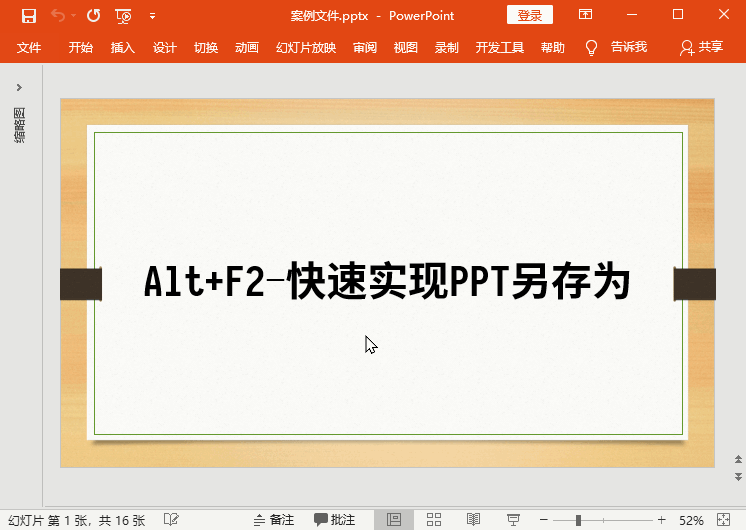
Task: Switch to Reading view icon
Action: click(x=473, y=520)
